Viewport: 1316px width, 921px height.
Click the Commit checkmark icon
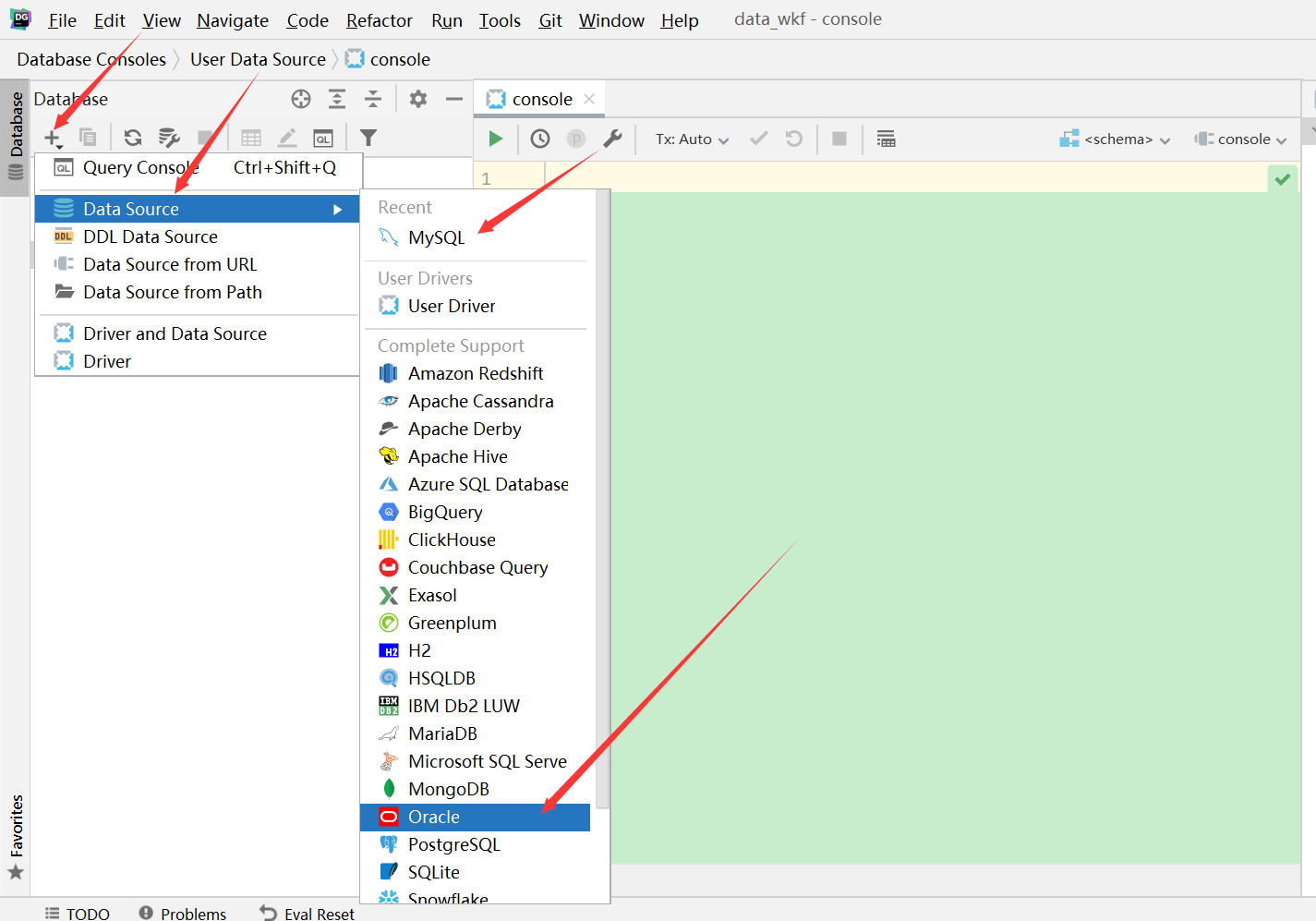pyautogui.click(x=759, y=139)
